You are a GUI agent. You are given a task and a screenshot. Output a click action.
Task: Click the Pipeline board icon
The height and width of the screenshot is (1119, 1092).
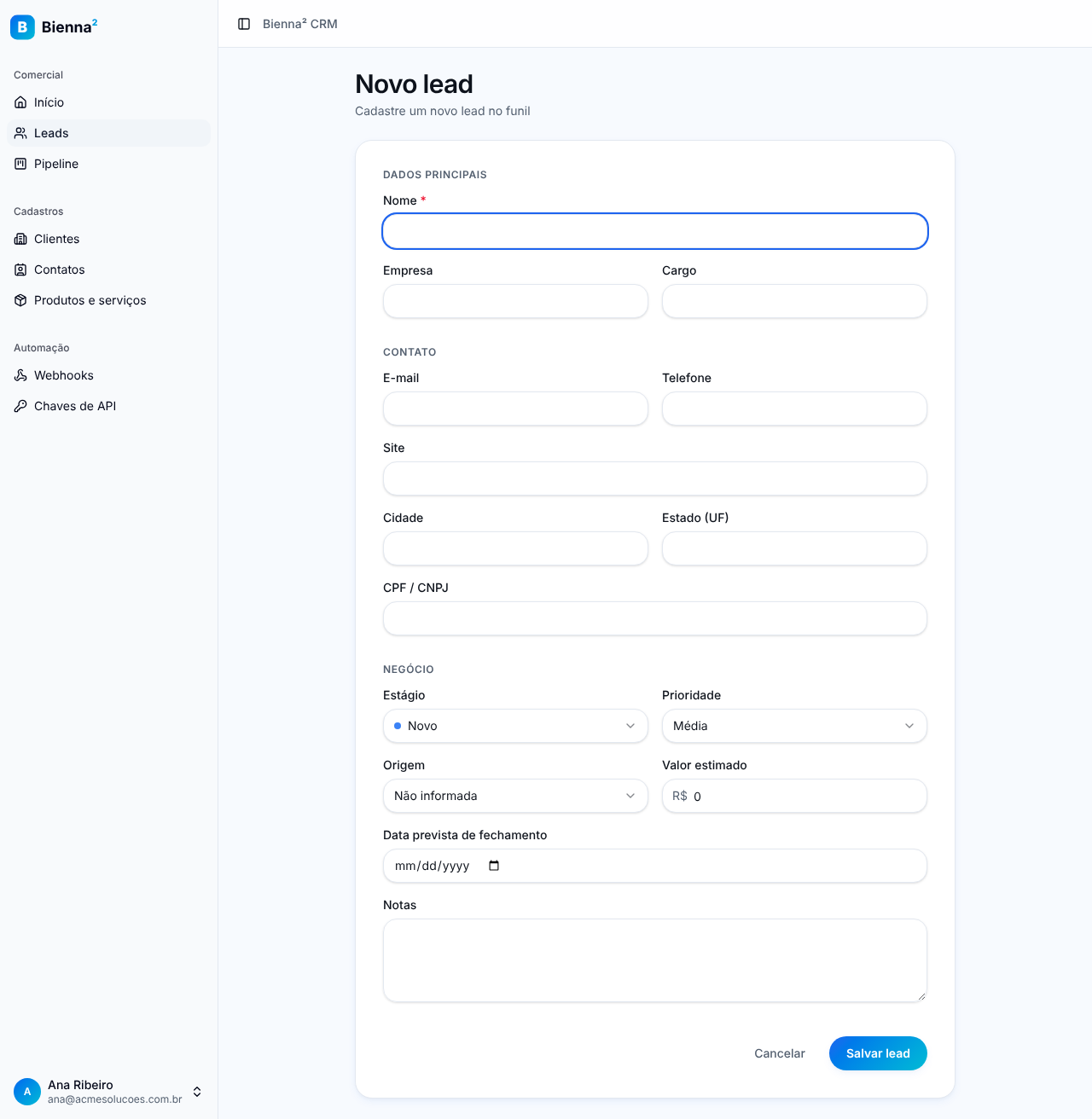click(20, 164)
